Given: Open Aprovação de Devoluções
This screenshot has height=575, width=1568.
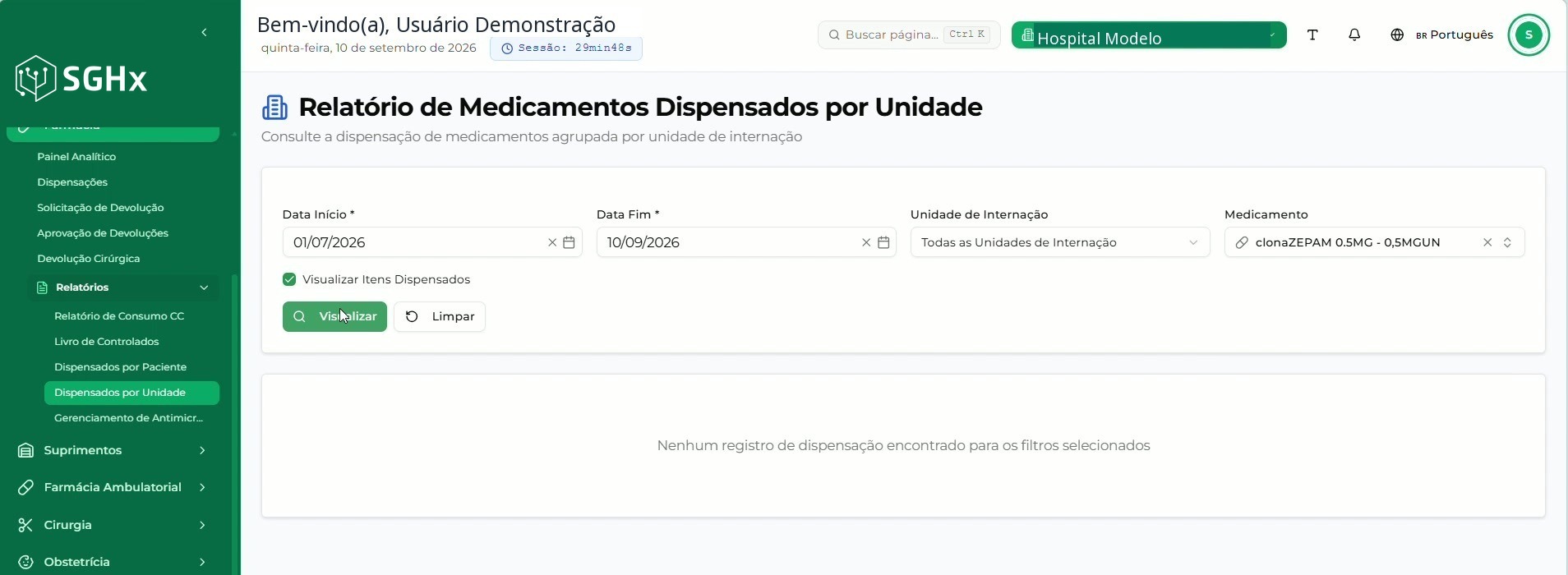Looking at the screenshot, I should pos(103,233).
